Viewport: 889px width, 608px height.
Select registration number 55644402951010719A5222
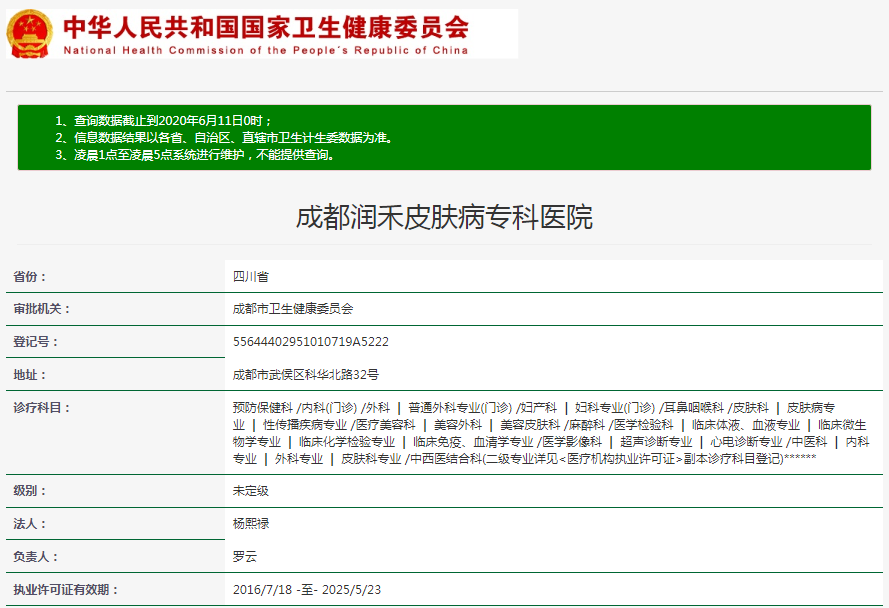[311, 342]
